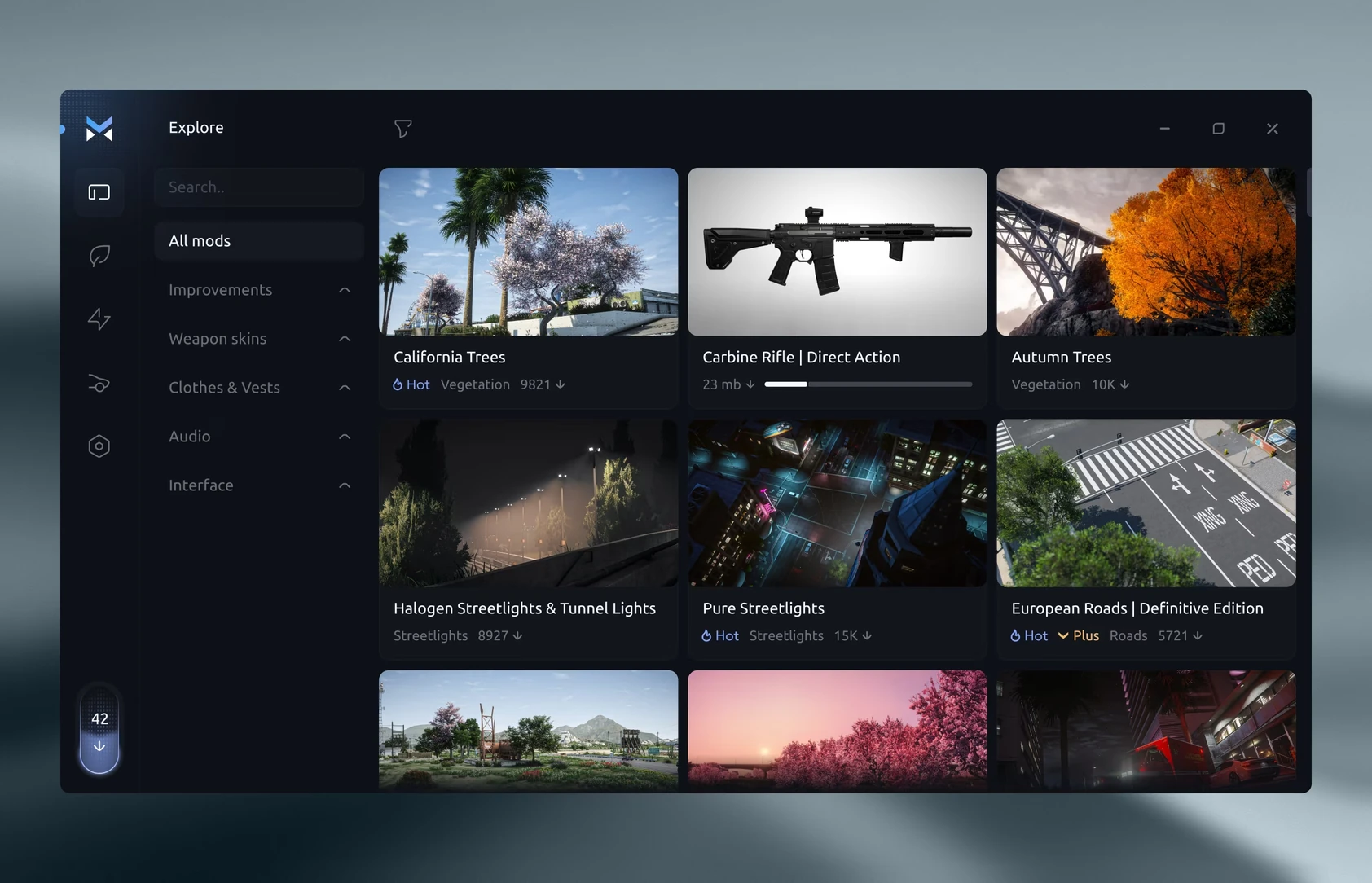Open Pure Streetlights title
The height and width of the screenshot is (883, 1372).
click(763, 608)
